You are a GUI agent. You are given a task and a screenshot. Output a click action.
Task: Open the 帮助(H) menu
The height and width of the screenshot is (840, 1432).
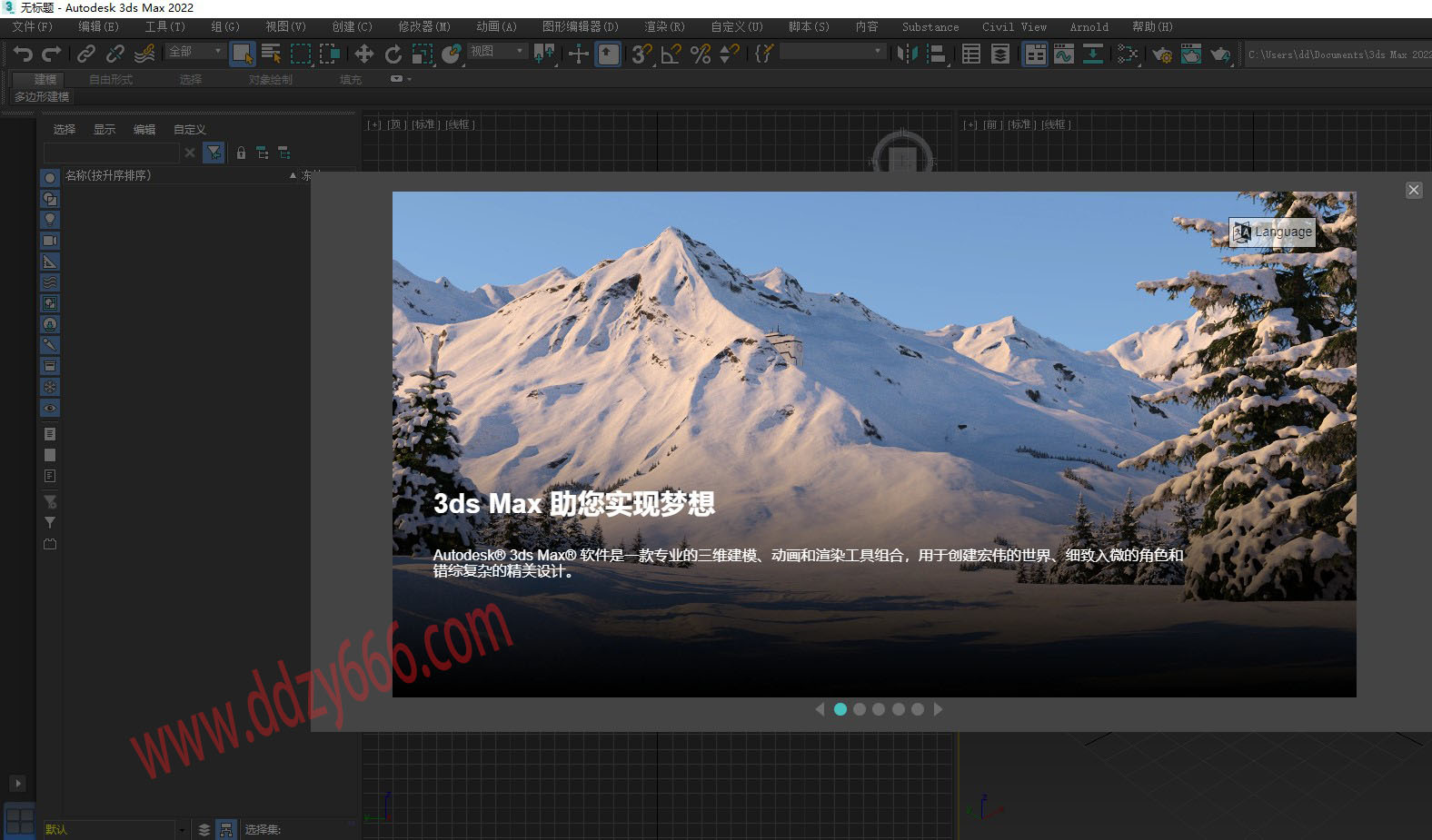[1152, 27]
